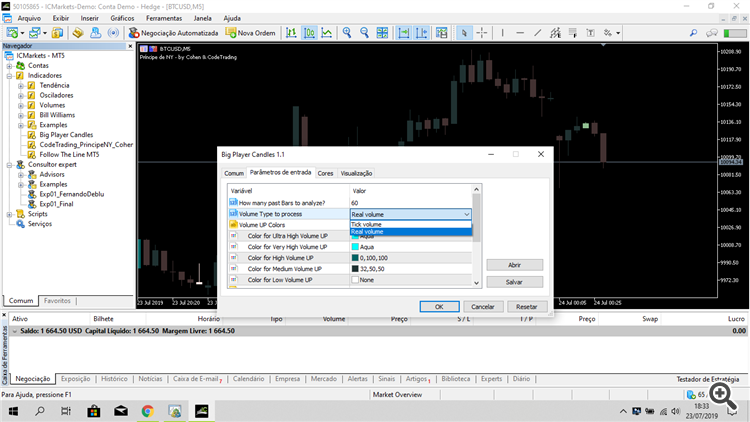Select the crosshair tool
750x422 pixels.
tap(482, 33)
